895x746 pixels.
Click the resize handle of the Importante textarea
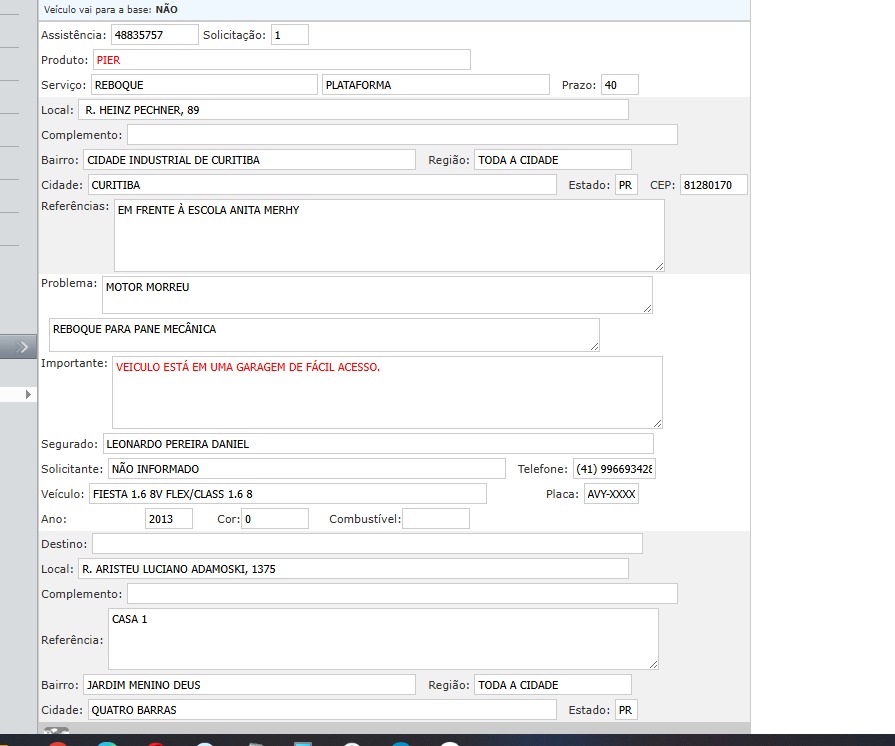coord(656,423)
